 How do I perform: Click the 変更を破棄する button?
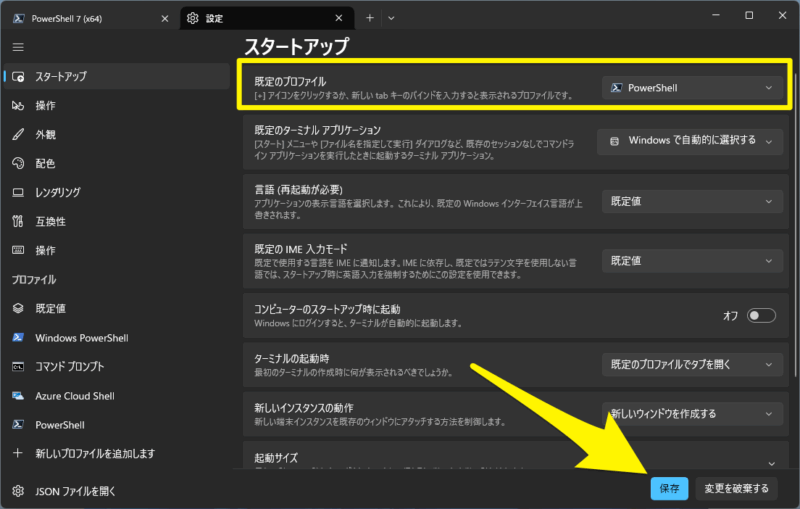[736, 489]
